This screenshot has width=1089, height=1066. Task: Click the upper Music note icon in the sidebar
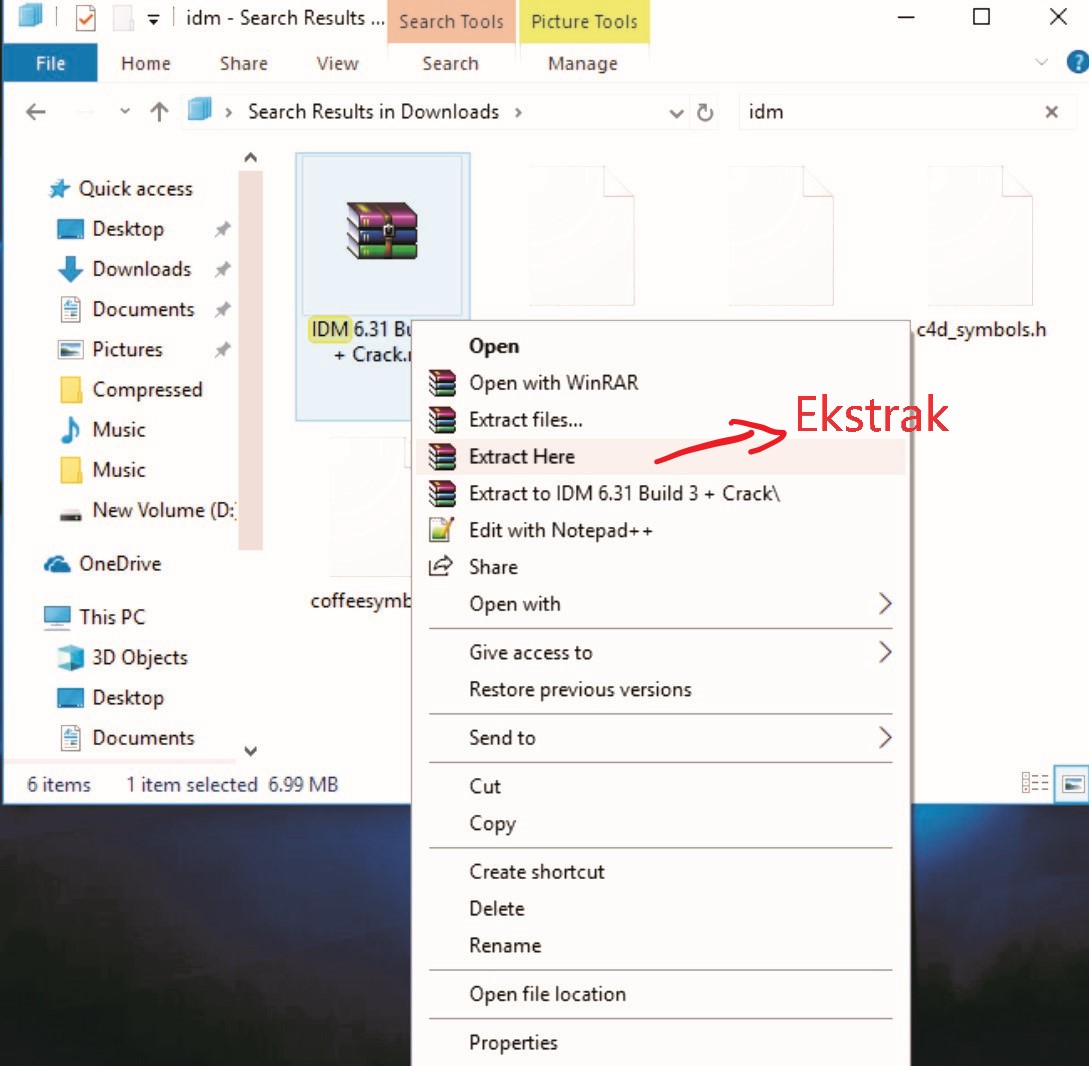tap(70, 430)
